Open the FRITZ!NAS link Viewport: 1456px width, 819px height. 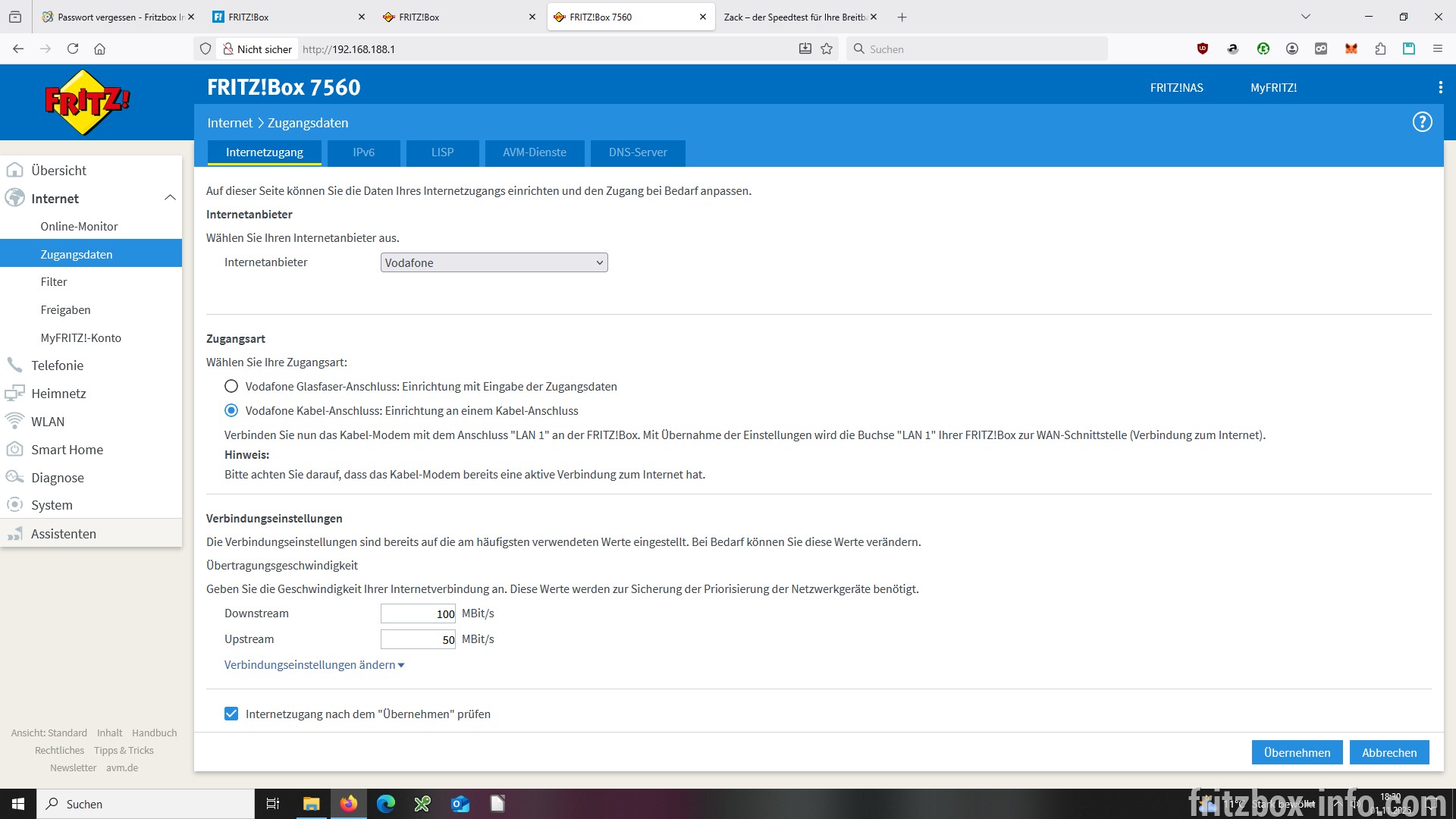click(x=1176, y=88)
